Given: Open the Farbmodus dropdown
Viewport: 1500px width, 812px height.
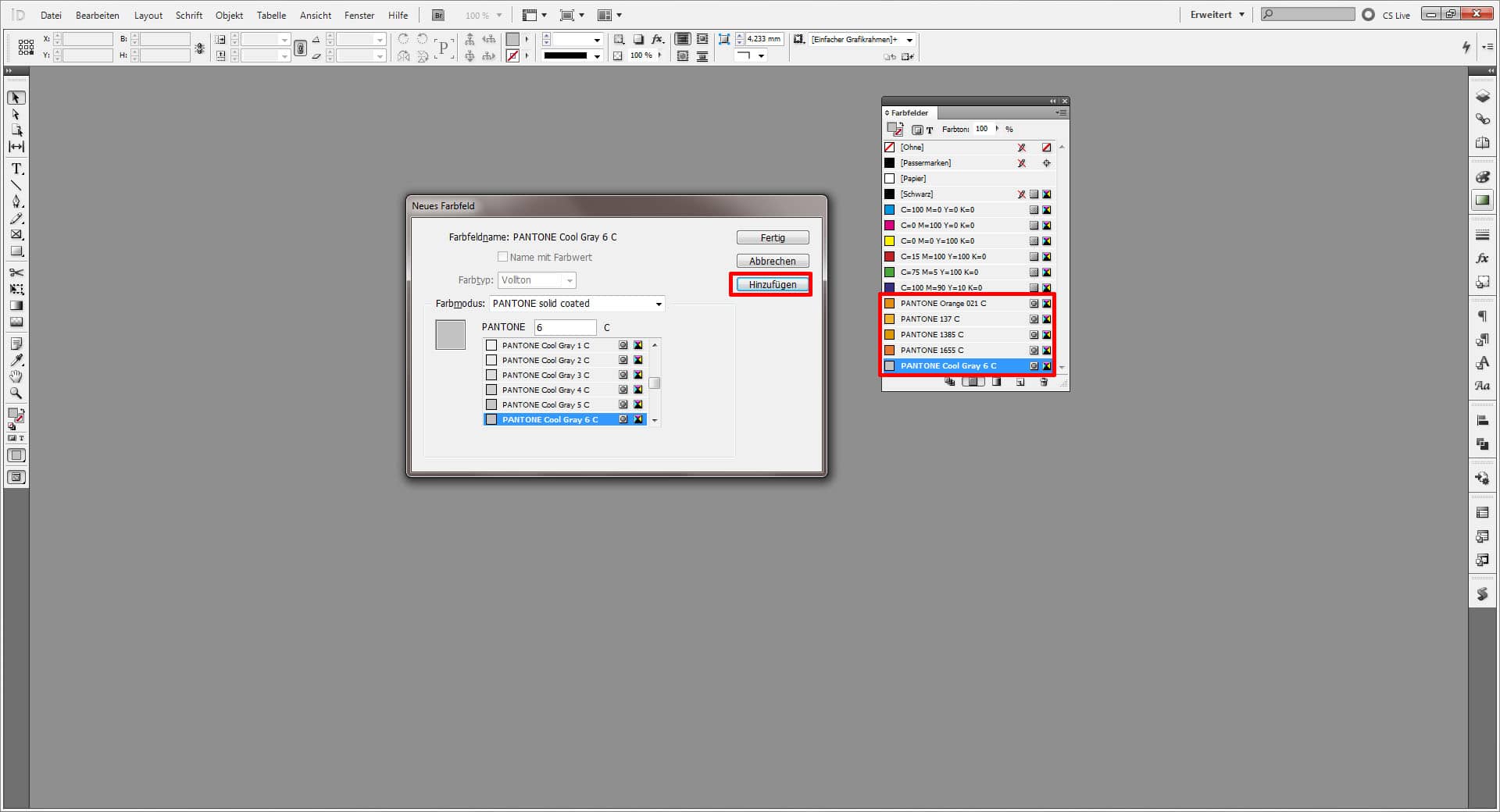Looking at the screenshot, I should tap(659, 304).
